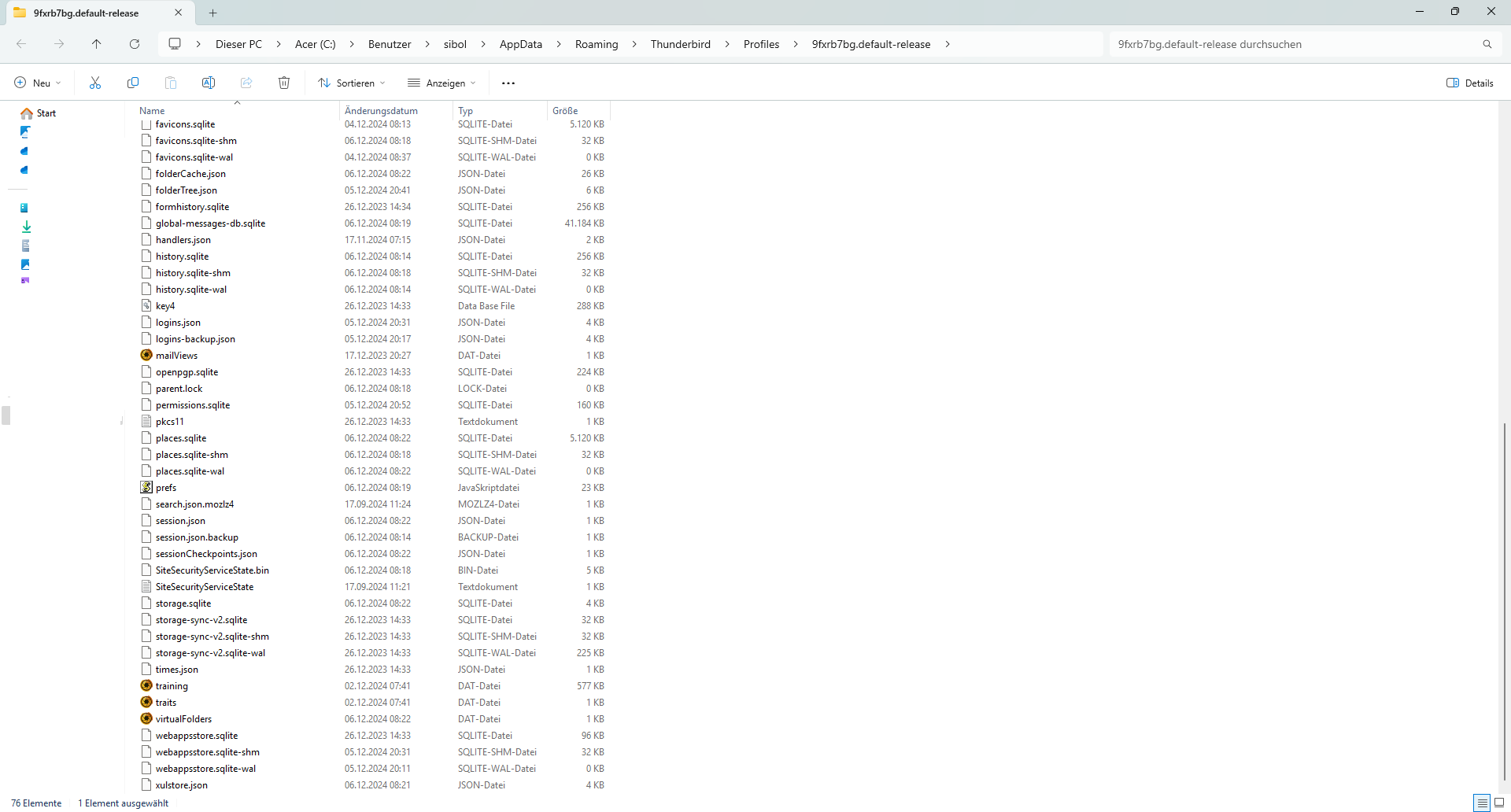Screen dimensions: 1511x812
Task: Select the training DAT file icon
Action: [146, 685]
